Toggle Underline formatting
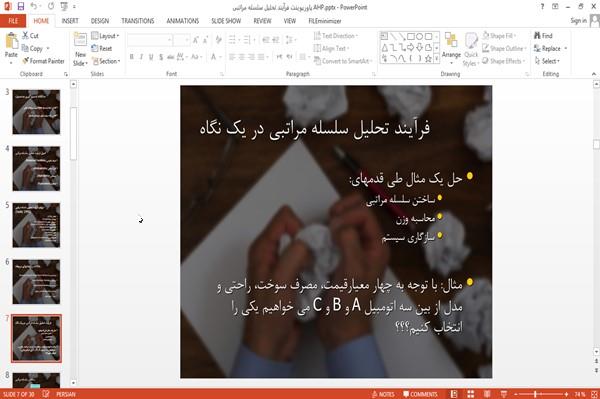 point(151,57)
